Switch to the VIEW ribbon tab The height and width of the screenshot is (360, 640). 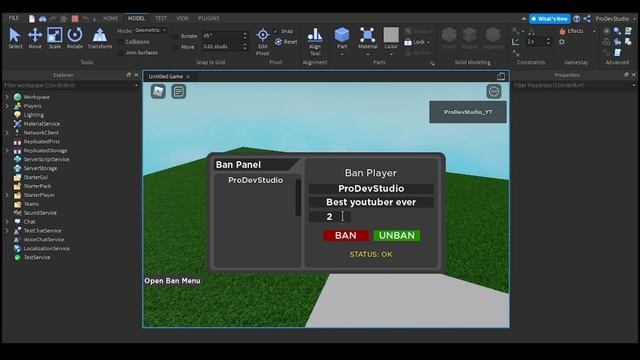(x=182, y=18)
